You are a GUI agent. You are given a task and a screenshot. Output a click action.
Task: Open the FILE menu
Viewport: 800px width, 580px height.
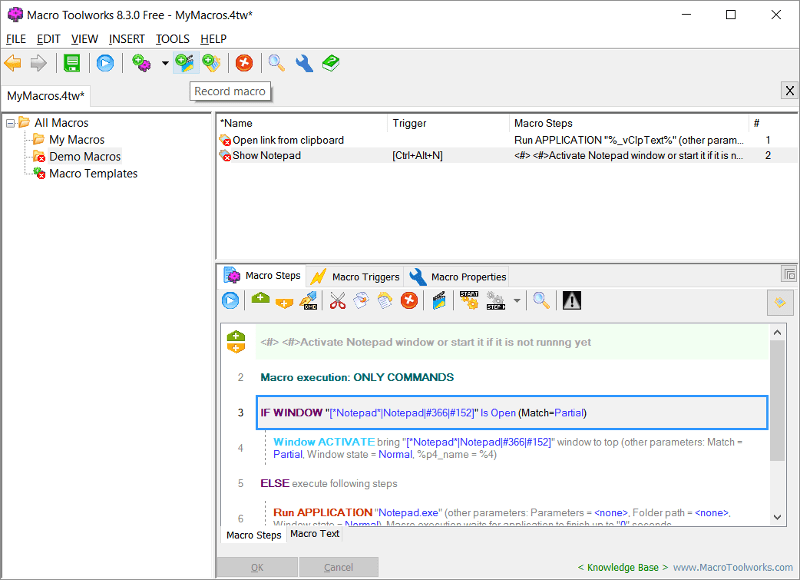16,39
